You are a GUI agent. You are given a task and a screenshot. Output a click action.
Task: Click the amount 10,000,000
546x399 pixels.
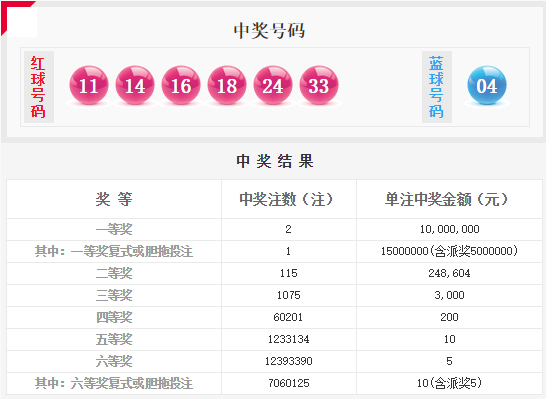pos(449,229)
